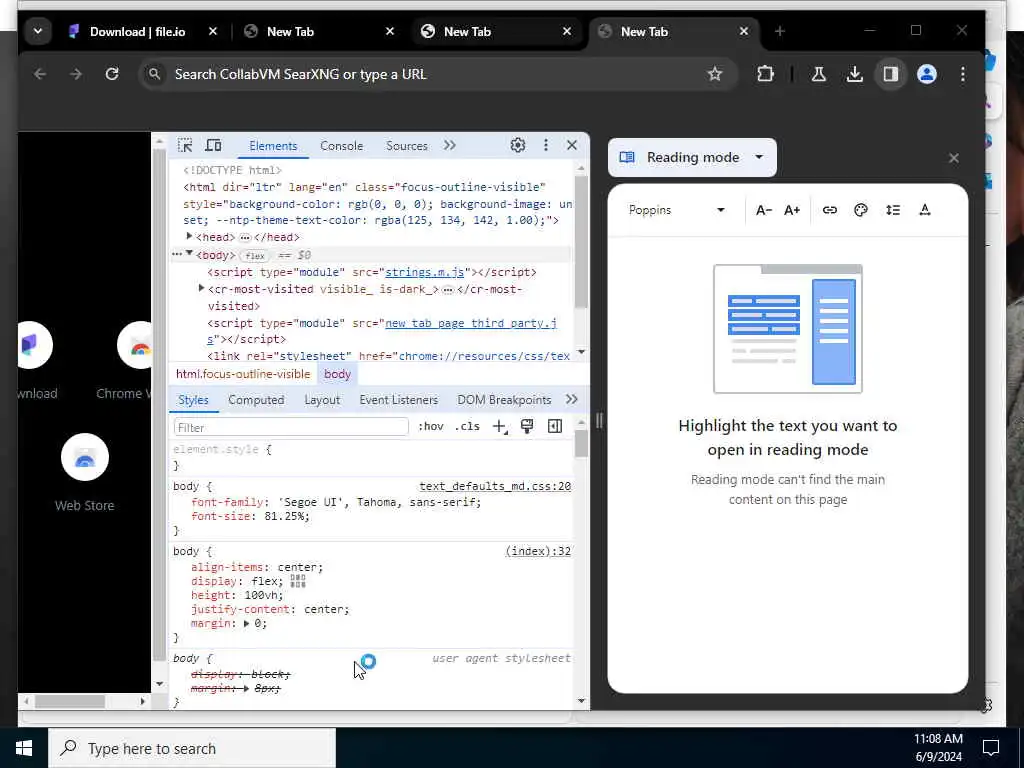Open the Extensions puzzle icon
This screenshot has width=1024, height=768.
point(765,74)
